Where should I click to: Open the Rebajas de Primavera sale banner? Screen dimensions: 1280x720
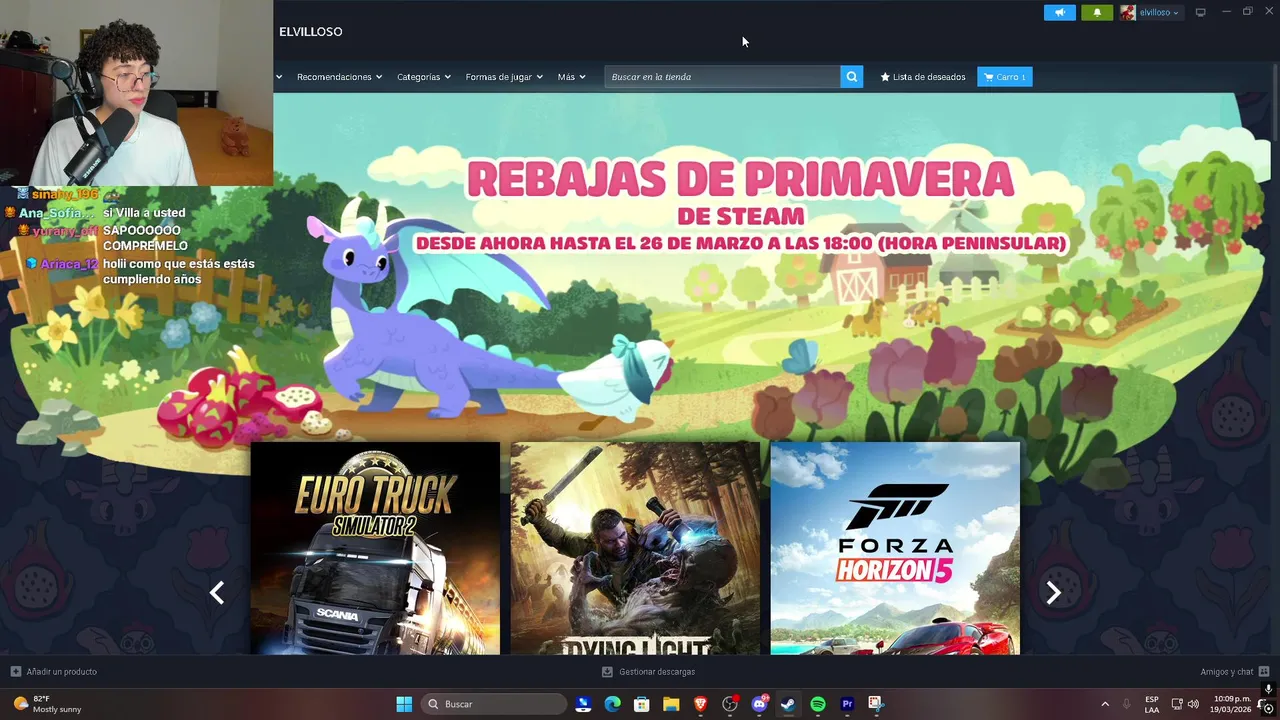740,205
